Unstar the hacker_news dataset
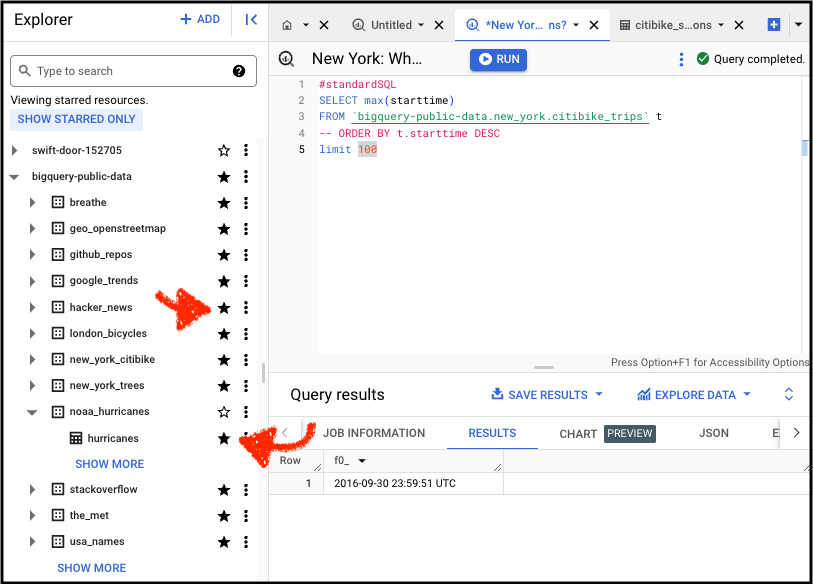 (x=224, y=308)
